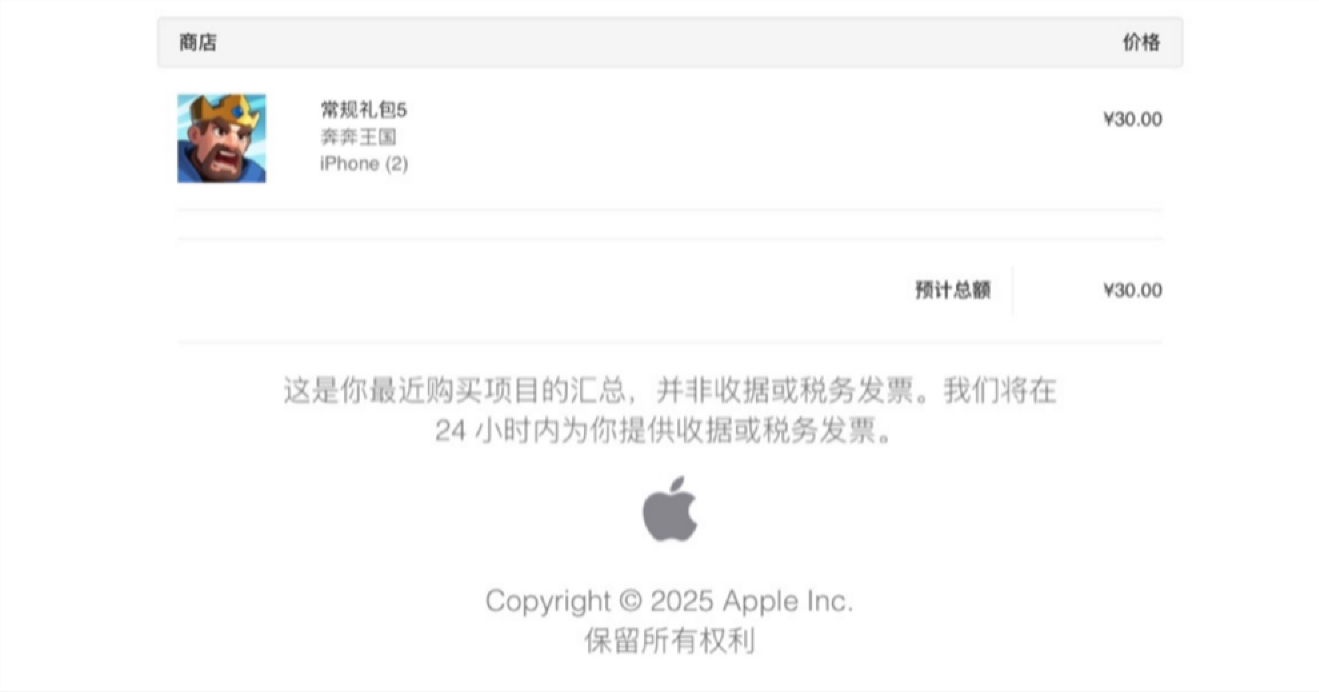Click the © symbol in the footer

(x=630, y=602)
